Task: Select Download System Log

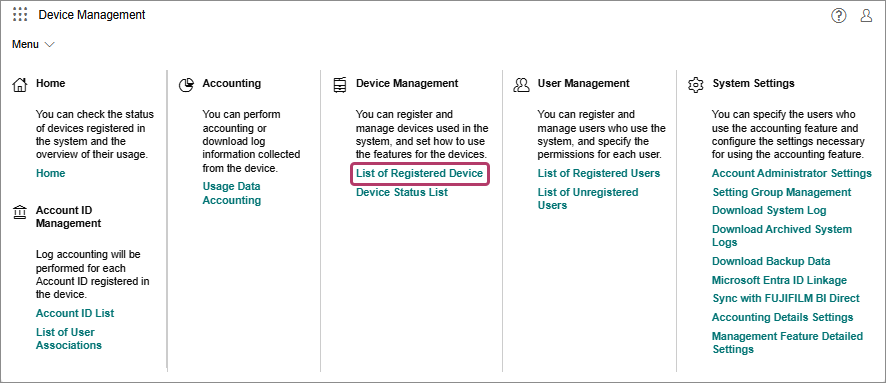Action: pyautogui.click(x=769, y=210)
